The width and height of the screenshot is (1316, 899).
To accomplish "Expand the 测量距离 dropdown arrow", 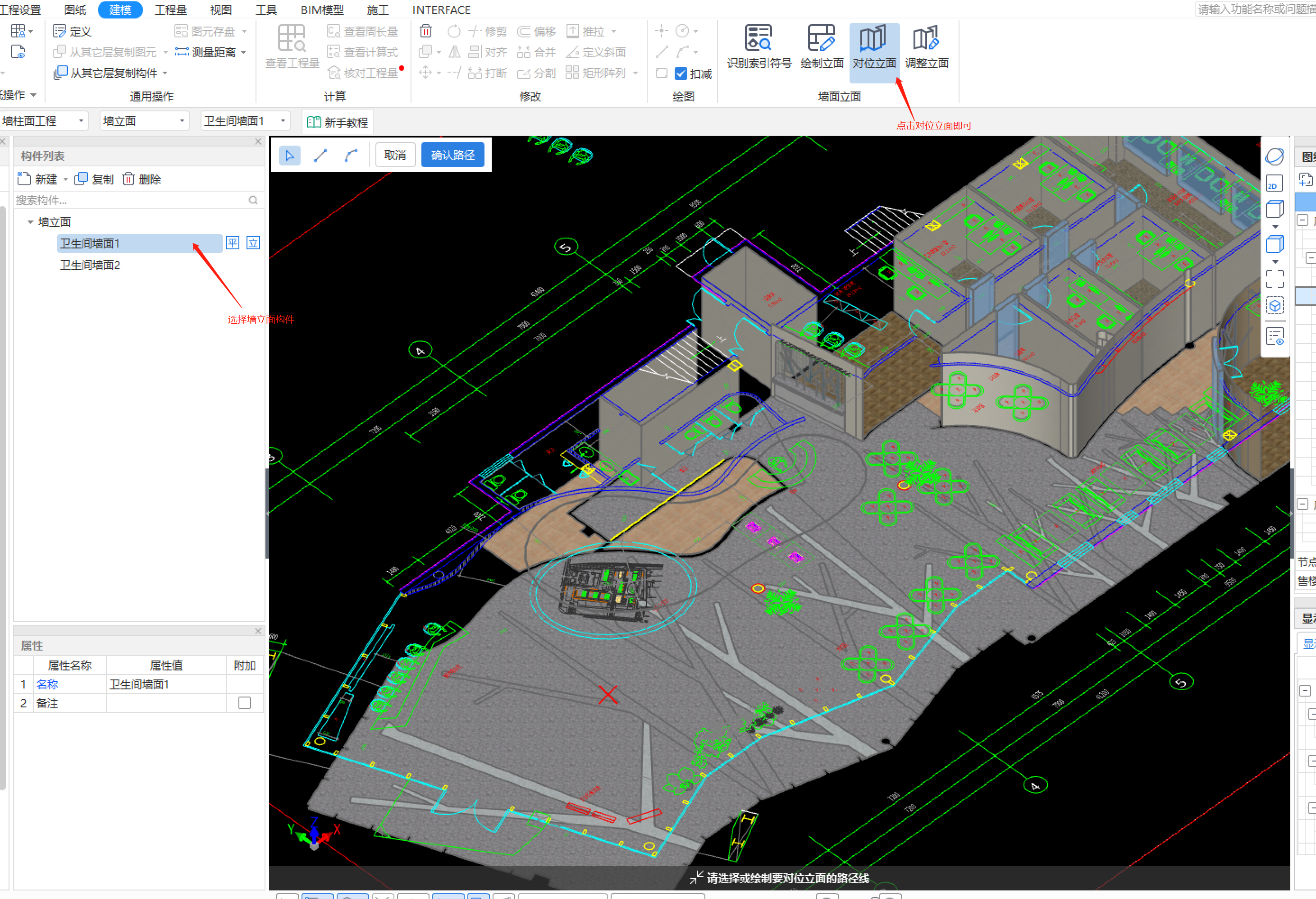I will click(x=243, y=52).
